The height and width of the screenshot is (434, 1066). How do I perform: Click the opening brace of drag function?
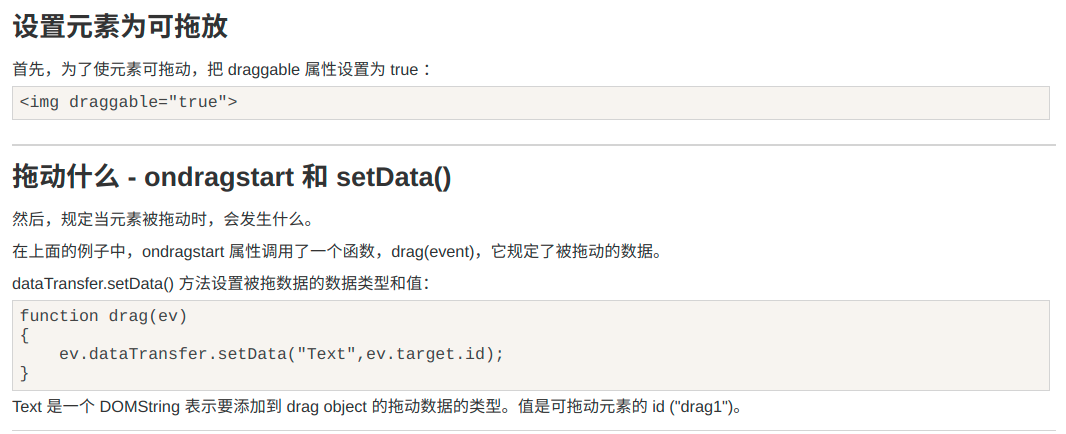click(x=24, y=335)
